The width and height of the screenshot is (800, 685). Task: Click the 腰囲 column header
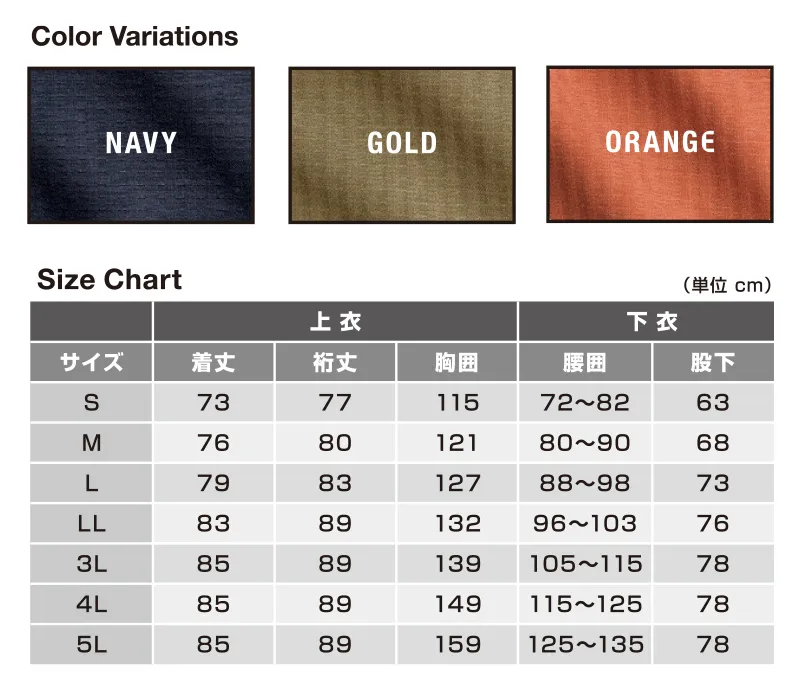pos(585,362)
